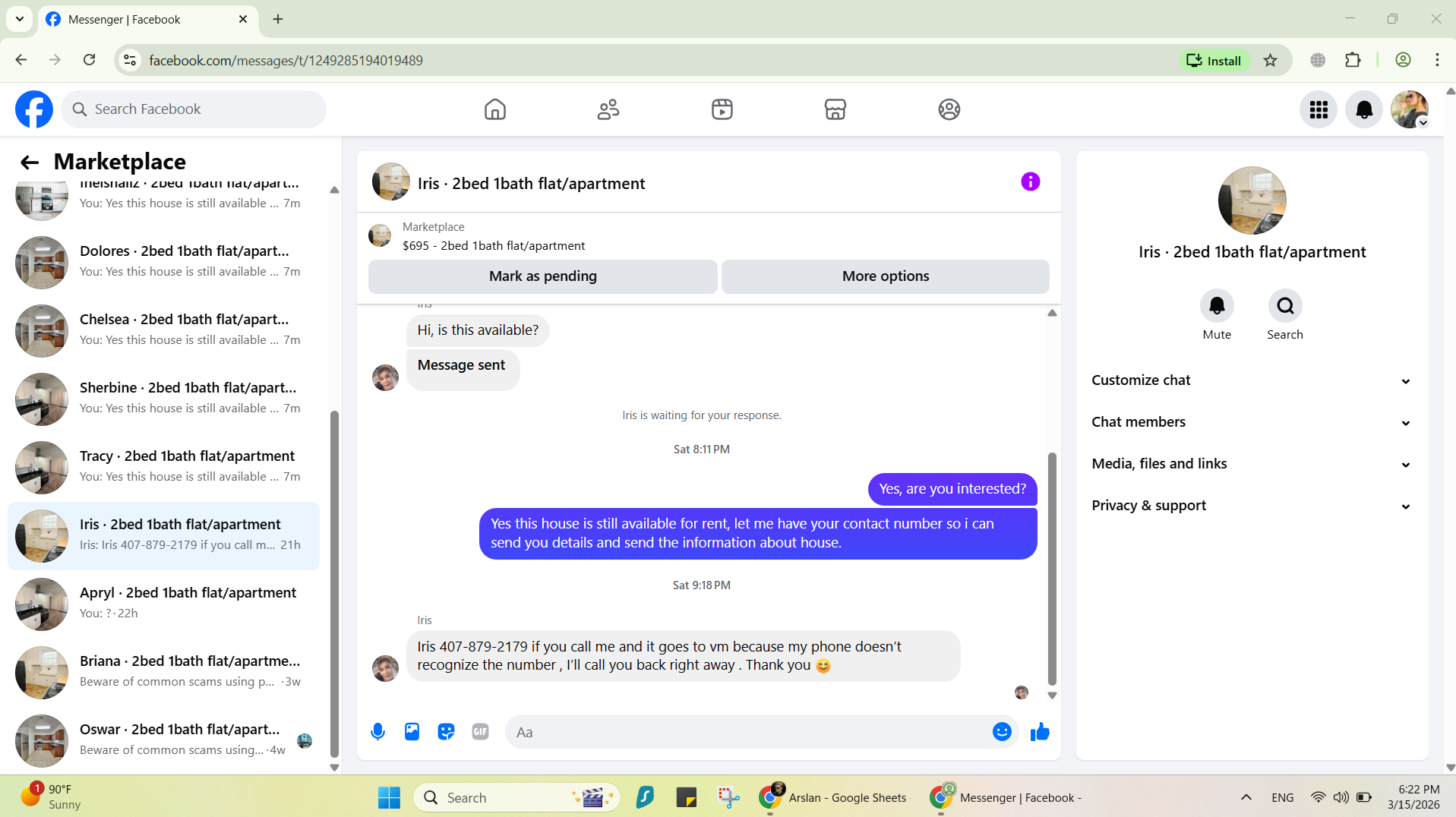Select the Messenger | Facebook browser tab
Image resolution: width=1456 pixels, height=817 pixels.
click(148, 20)
